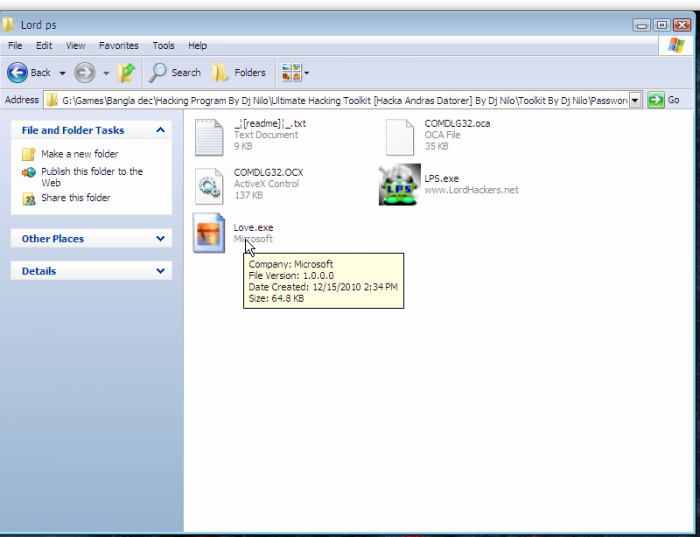Screen dimensions: 700x537
Task: Click Publish this folder to the Web
Action: coord(92,177)
